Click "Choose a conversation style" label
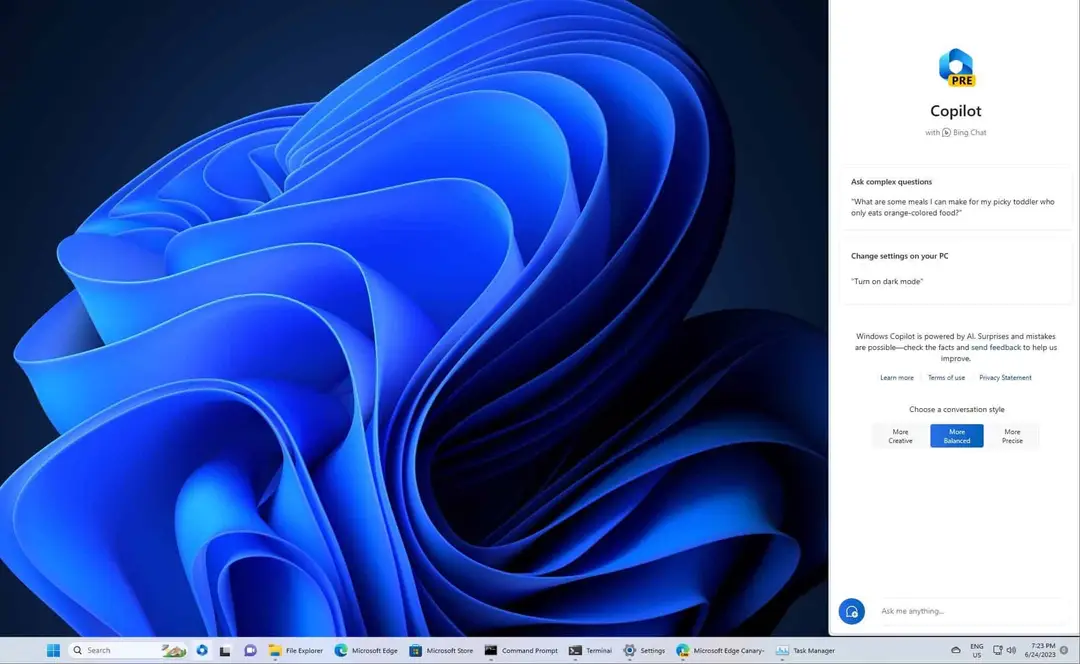 [x=957, y=409]
